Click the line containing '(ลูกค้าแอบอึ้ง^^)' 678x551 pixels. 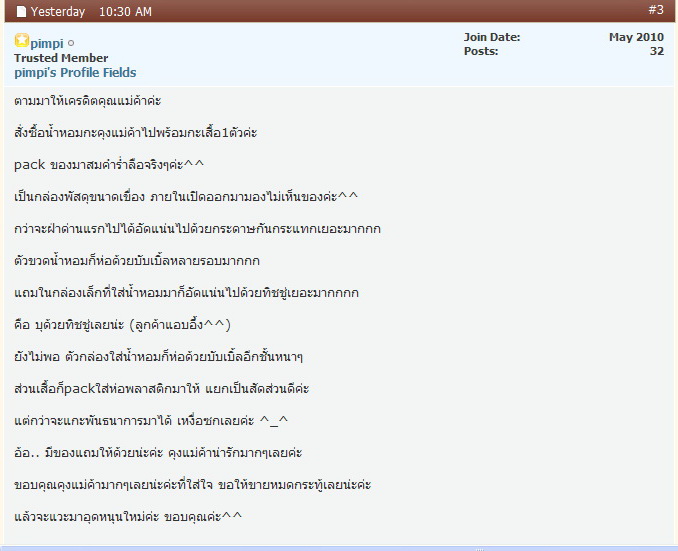pos(124,324)
